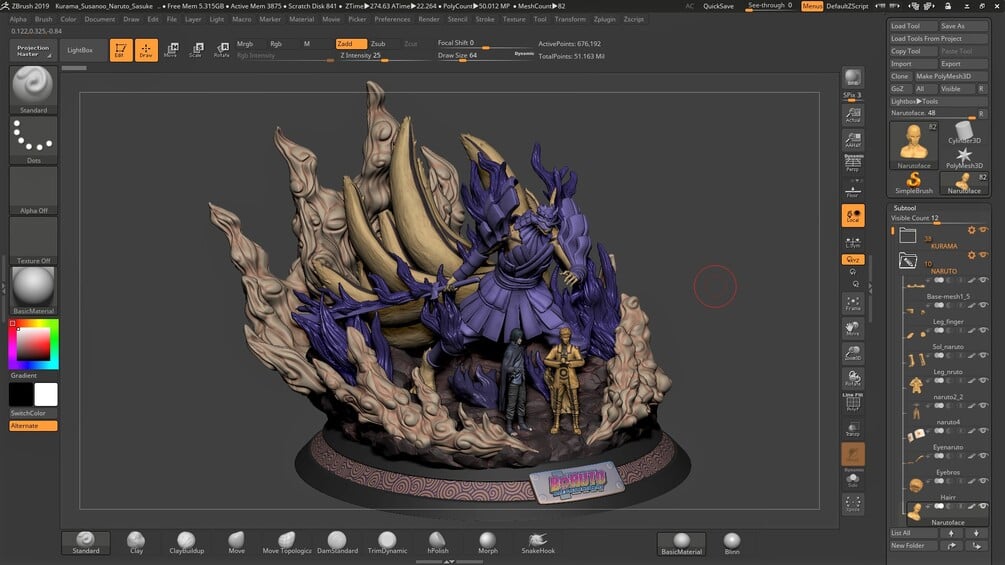Activate the Draw mode button
The width and height of the screenshot is (1005, 565).
(x=146, y=50)
